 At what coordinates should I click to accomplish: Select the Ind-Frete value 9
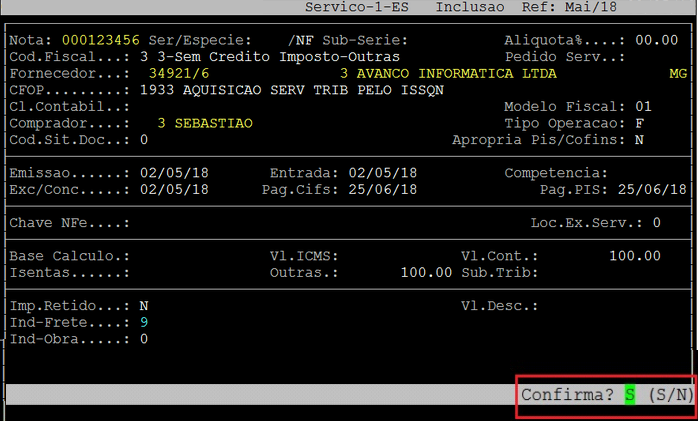point(144,322)
